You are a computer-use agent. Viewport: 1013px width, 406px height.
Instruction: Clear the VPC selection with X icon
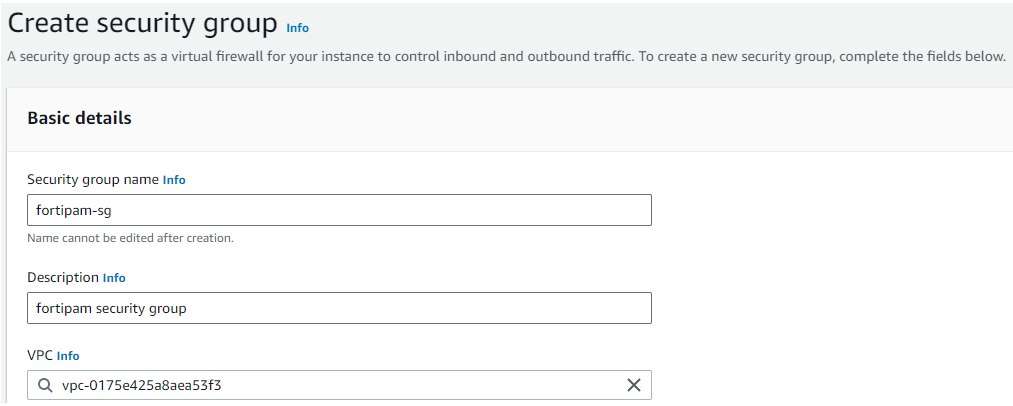(633, 385)
